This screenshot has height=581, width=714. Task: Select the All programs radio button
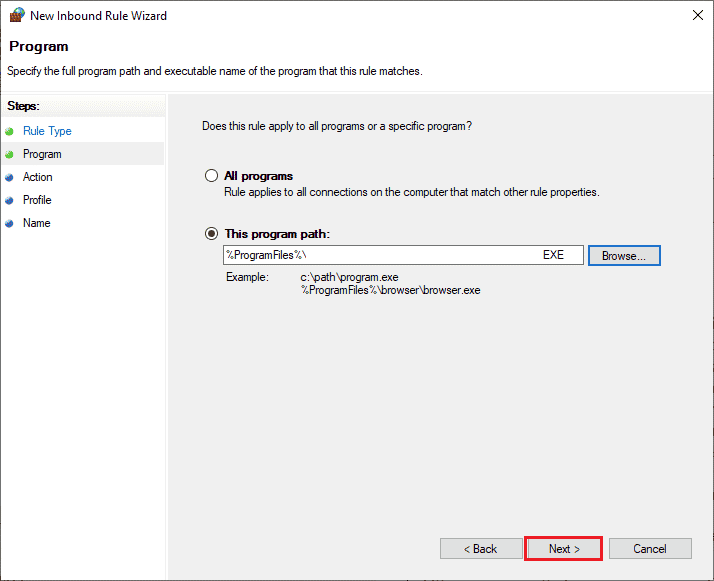pyautogui.click(x=211, y=176)
